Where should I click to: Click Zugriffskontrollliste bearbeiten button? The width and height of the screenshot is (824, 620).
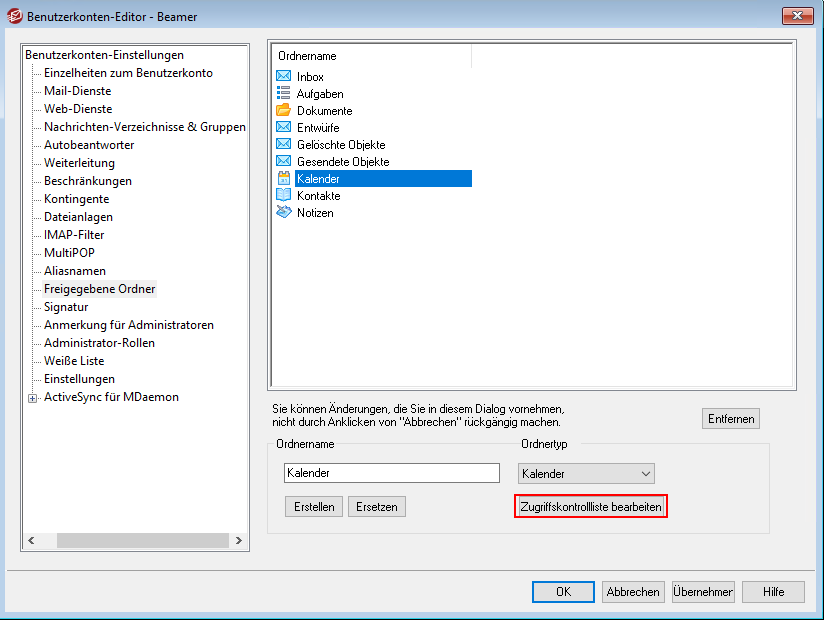click(x=591, y=507)
